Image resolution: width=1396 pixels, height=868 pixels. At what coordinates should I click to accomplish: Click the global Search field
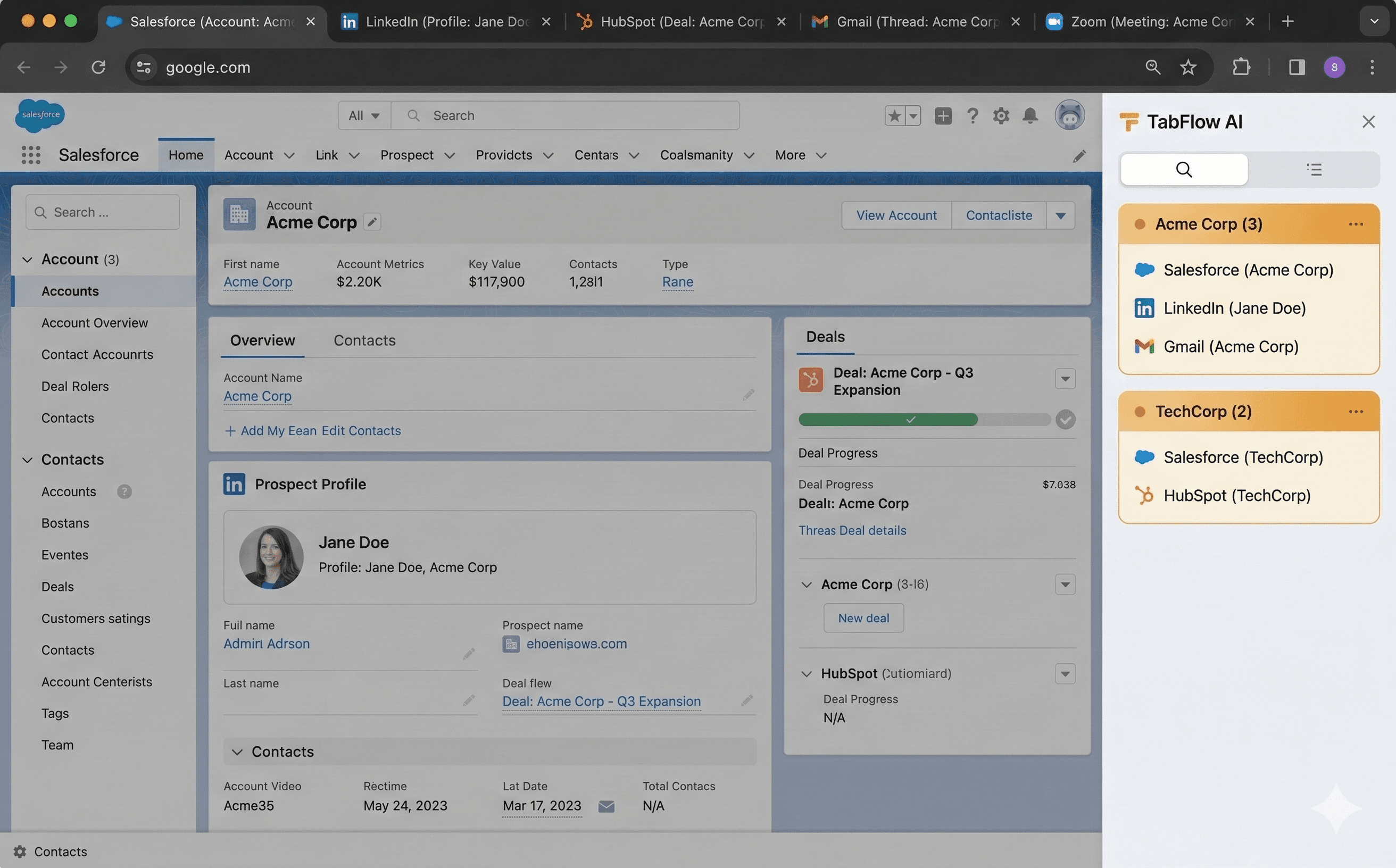565,115
